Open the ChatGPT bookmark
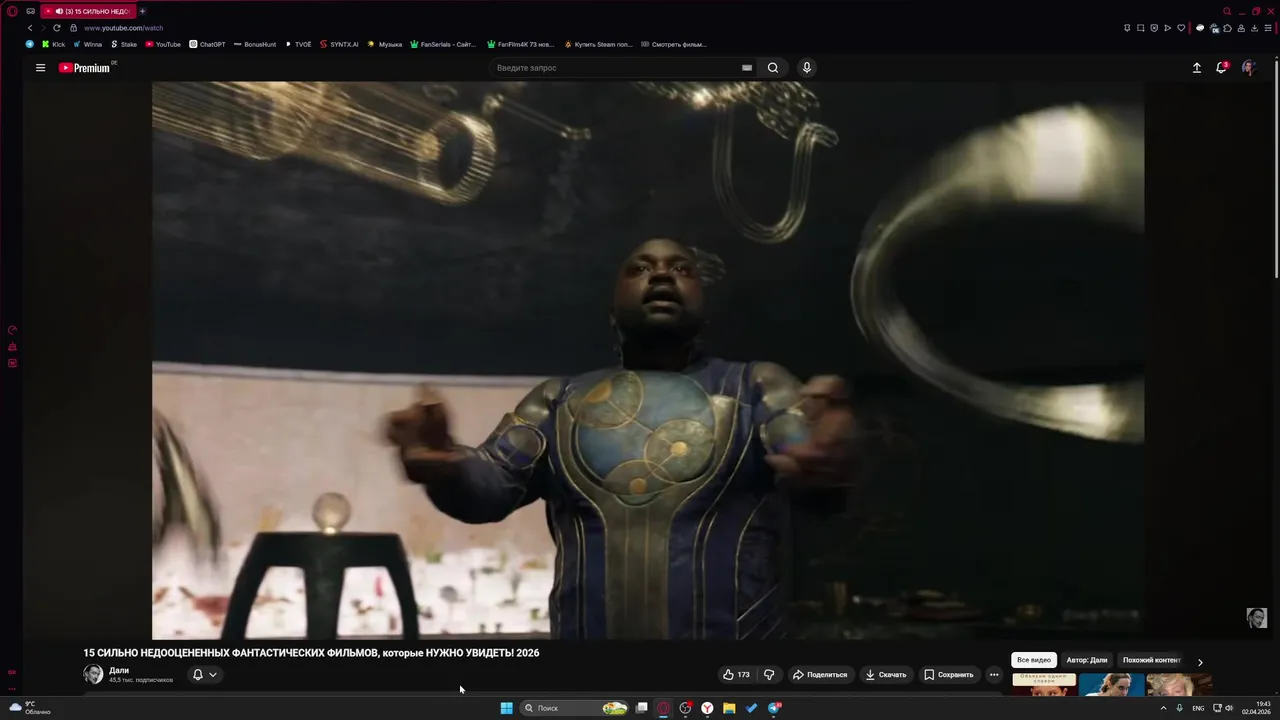 click(x=207, y=44)
